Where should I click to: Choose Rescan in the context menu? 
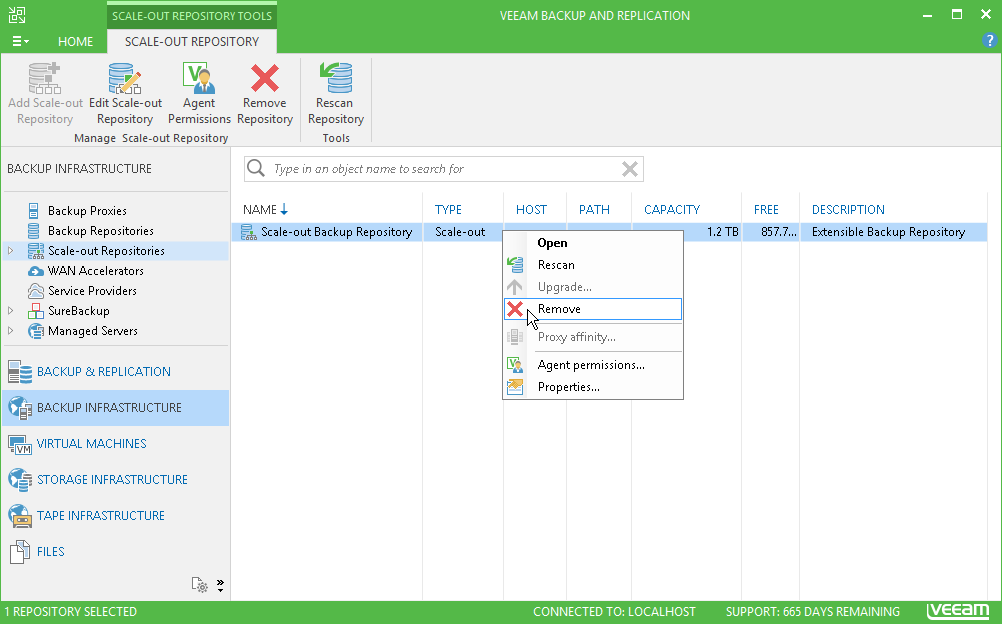click(x=593, y=265)
